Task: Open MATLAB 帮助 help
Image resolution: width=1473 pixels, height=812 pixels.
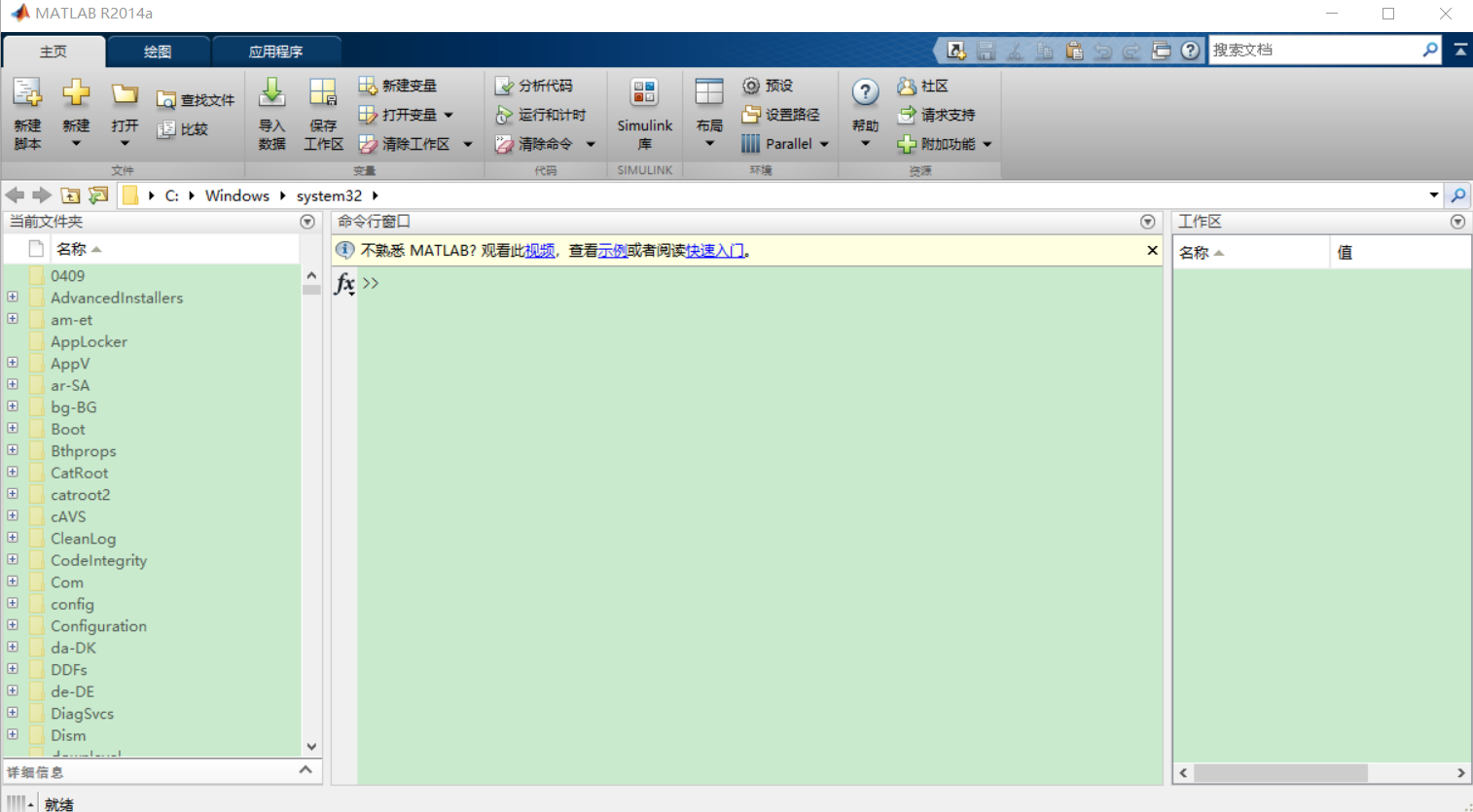Action: (x=864, y=107)
